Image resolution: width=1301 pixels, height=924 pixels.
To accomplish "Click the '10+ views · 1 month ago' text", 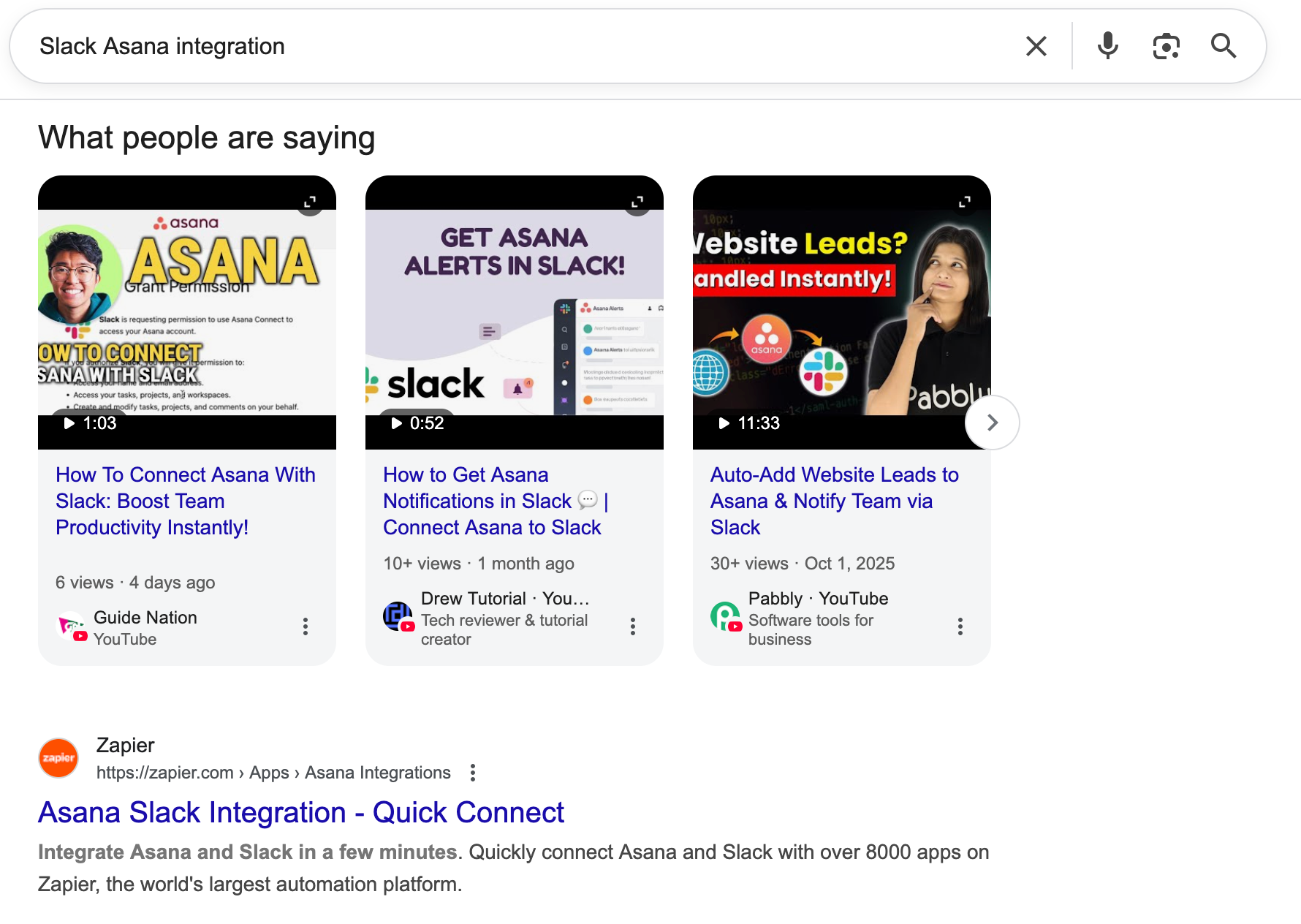I will 479,564.
